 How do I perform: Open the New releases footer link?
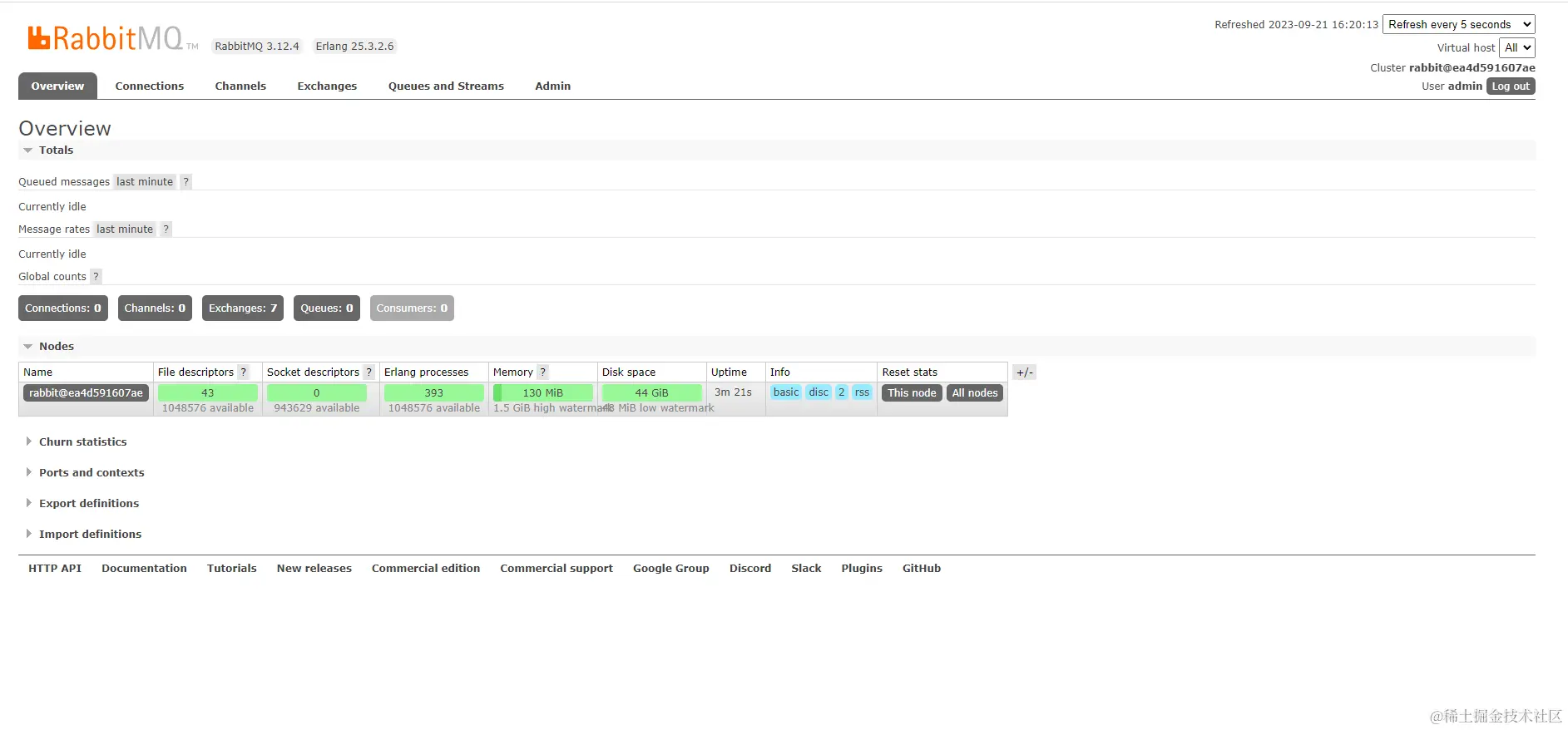pos(314,569)
